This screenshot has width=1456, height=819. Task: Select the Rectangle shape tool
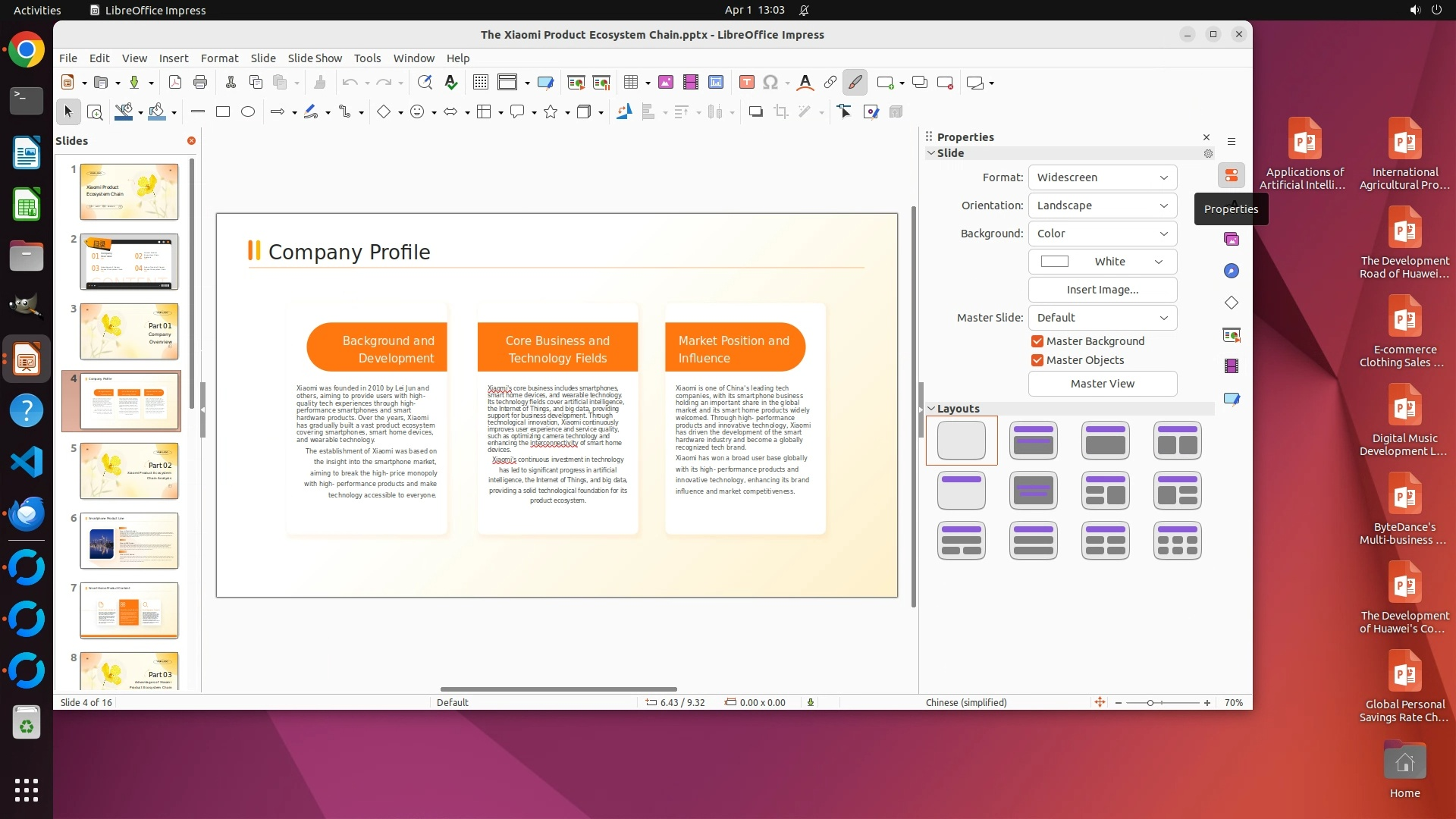[223, 112]
